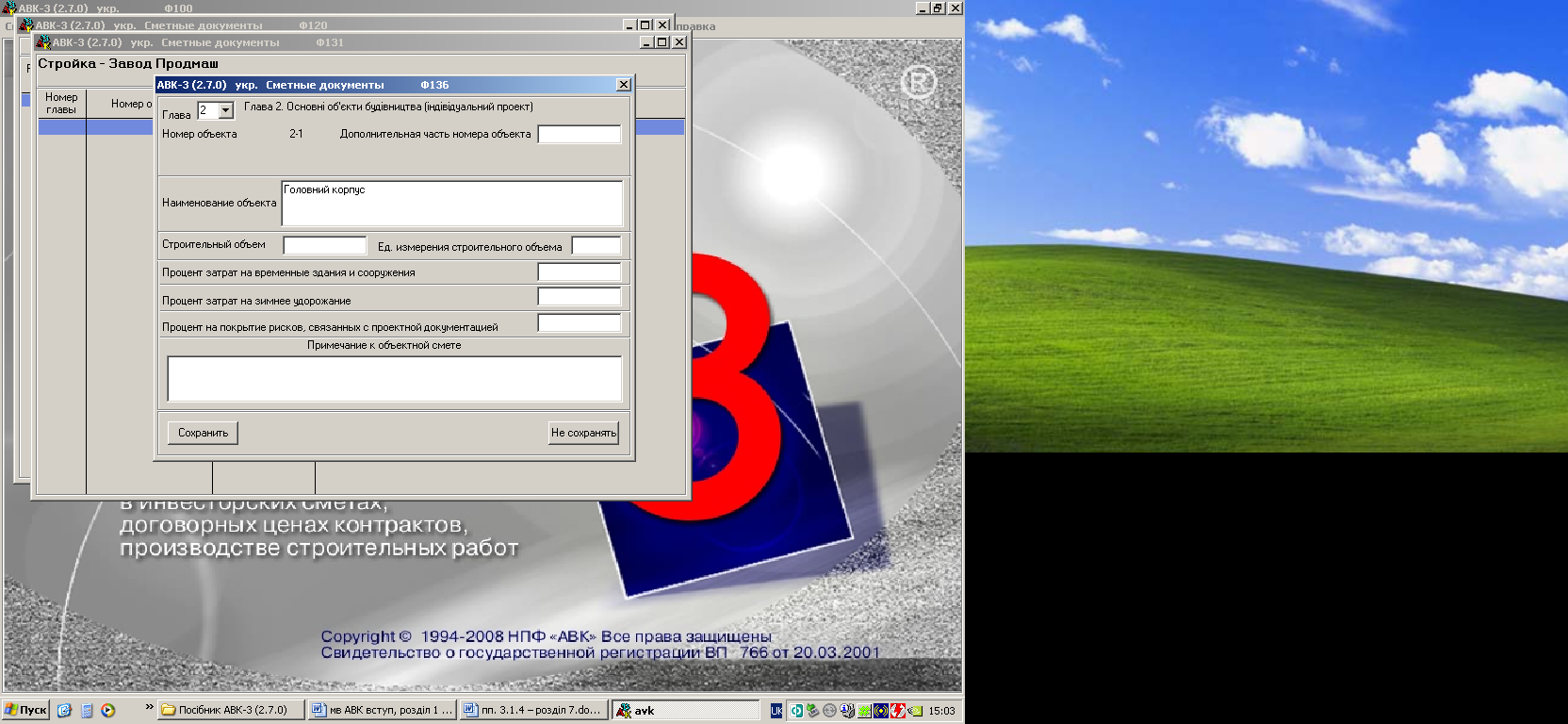Switch to пп. 3.1.4 Word document

coord(533,710)
